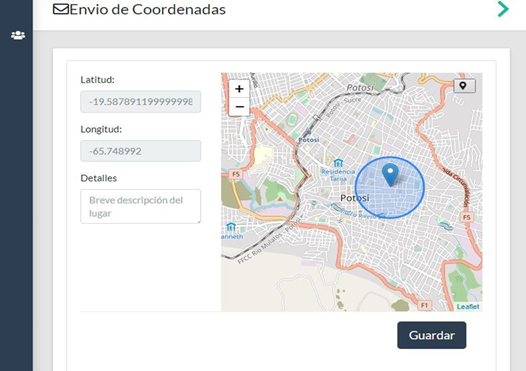Image resolution: width=526 pixels, height=371 pixels.
Task: Click the Residencia Tarija museum icon
Action: pyautogui.click(x=338, y=163)
